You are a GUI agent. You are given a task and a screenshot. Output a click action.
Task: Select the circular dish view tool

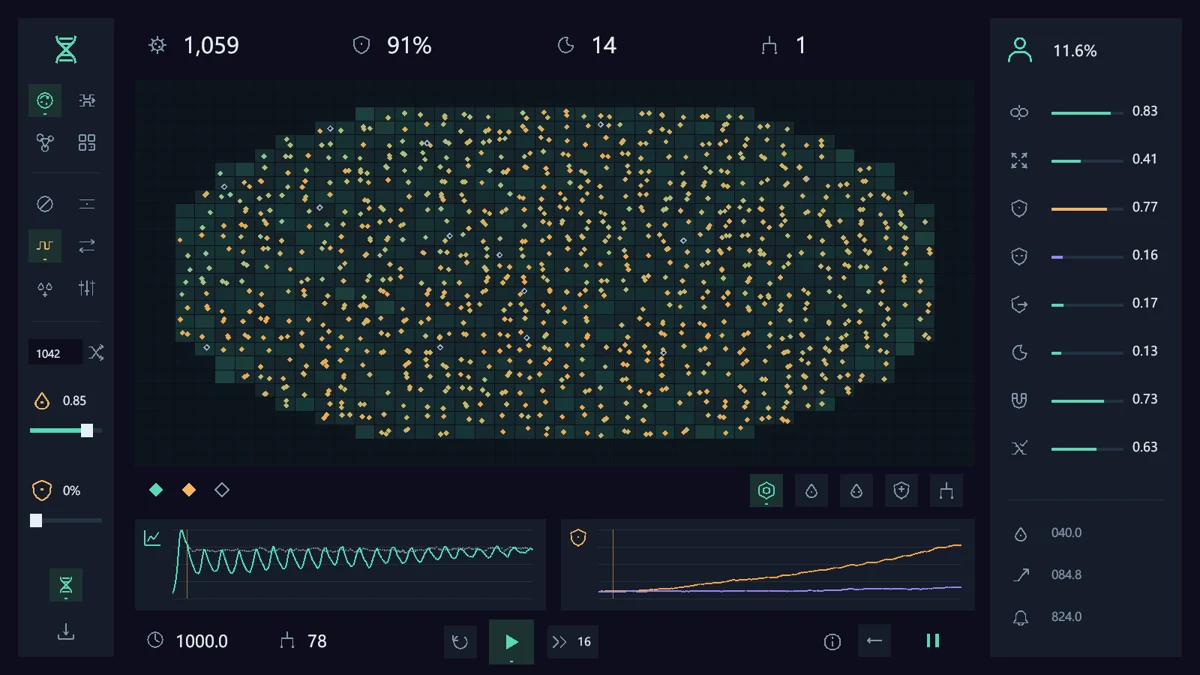pos(44,101)
